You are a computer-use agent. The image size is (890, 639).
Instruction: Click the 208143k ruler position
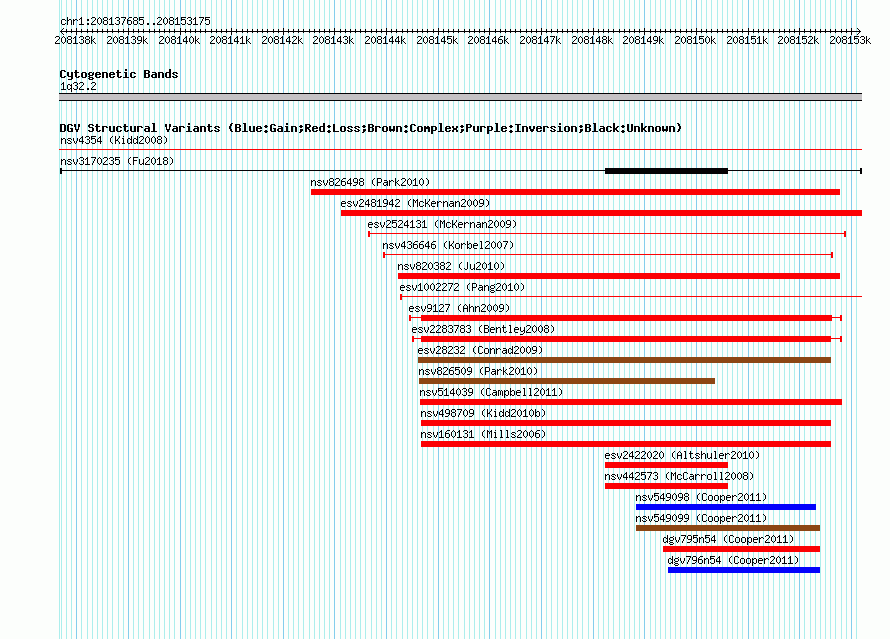333,40
